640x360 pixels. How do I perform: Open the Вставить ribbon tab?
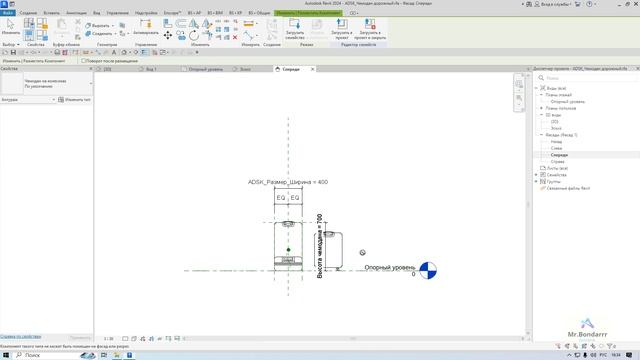click(x=51, y=13)
